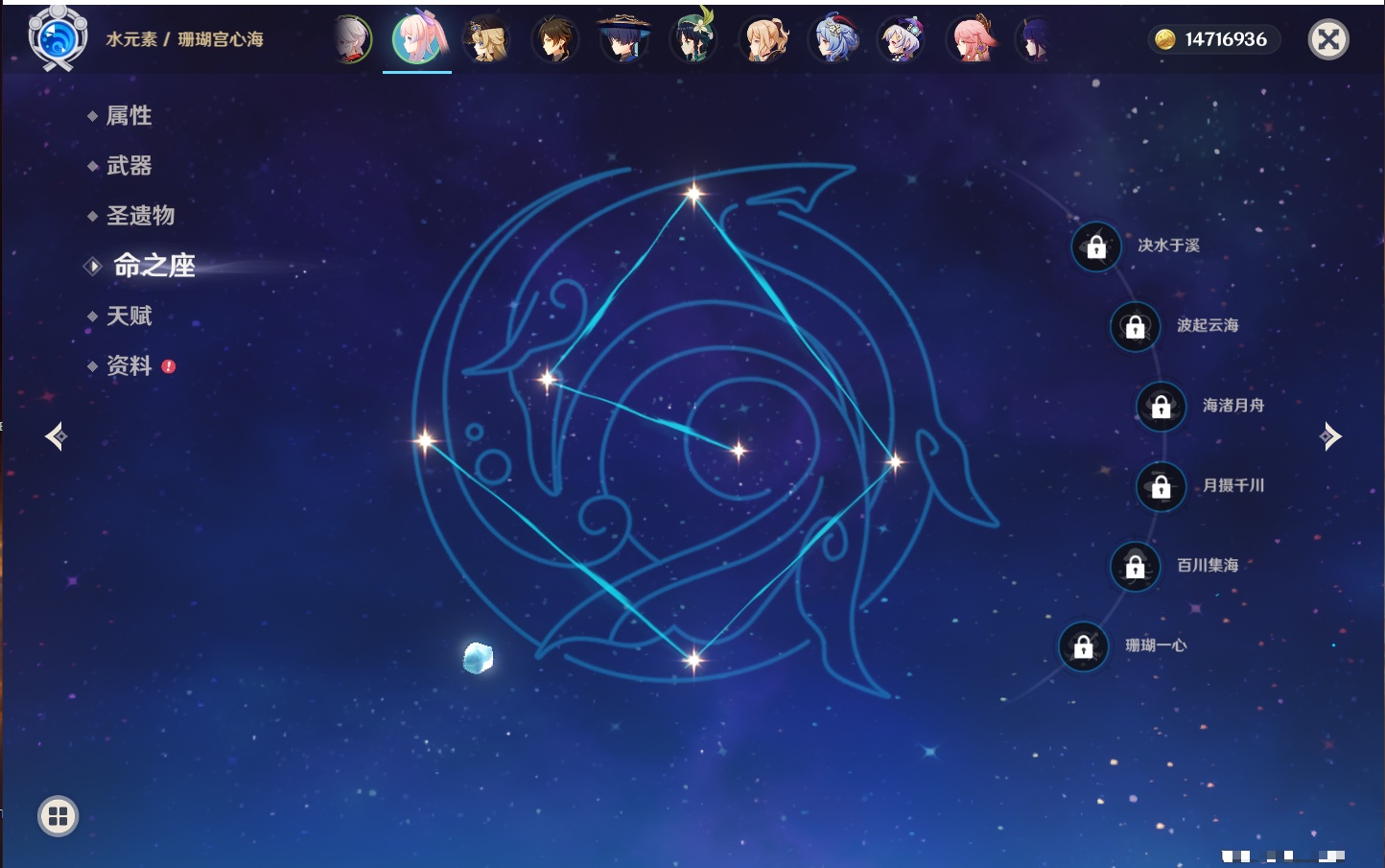This screenshot has height=868, width=1385.
Task: Go to the previous character arrow
Action: pyautogui.click(x=56, y=436)
